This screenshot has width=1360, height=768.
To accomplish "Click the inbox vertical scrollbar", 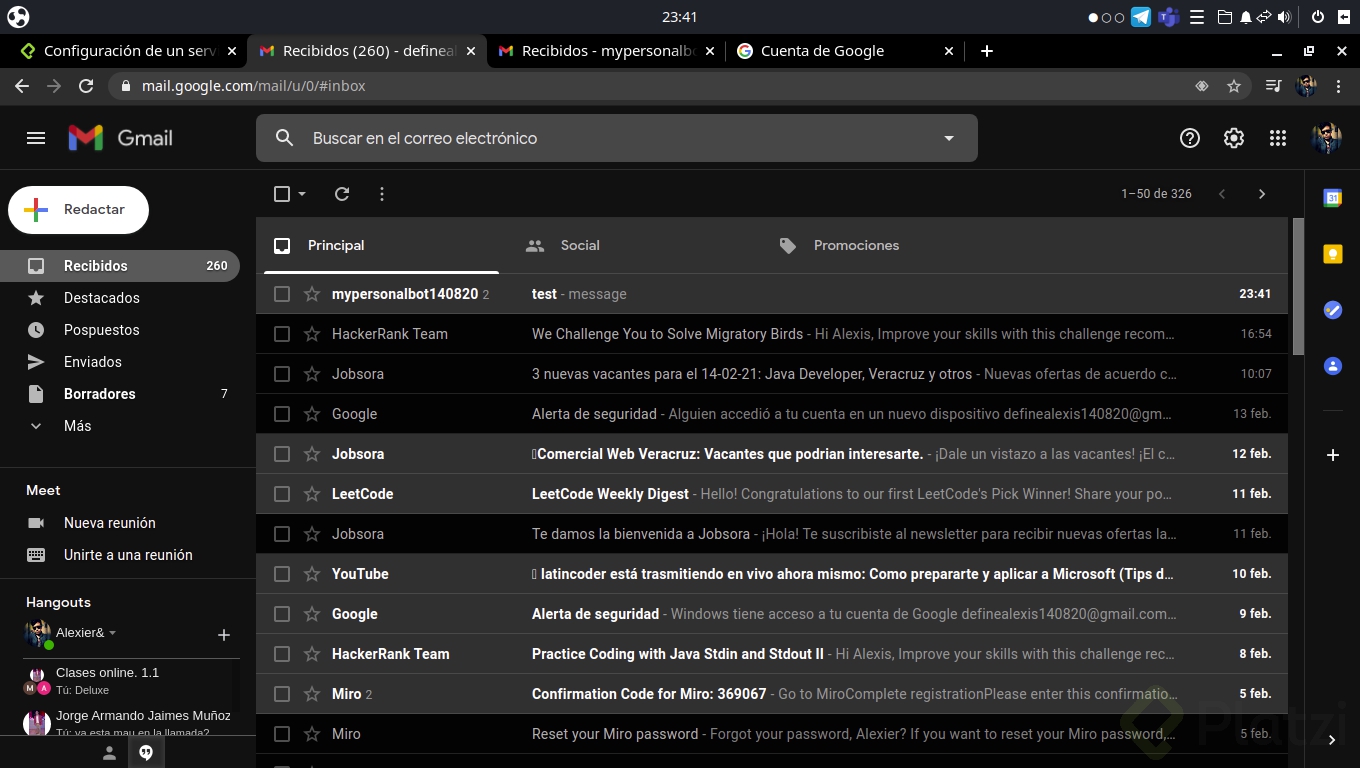I will click(1298, 286).
